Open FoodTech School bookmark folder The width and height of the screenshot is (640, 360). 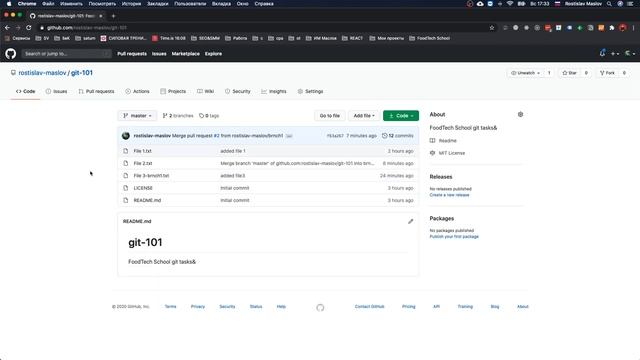(x=429, y=38)
